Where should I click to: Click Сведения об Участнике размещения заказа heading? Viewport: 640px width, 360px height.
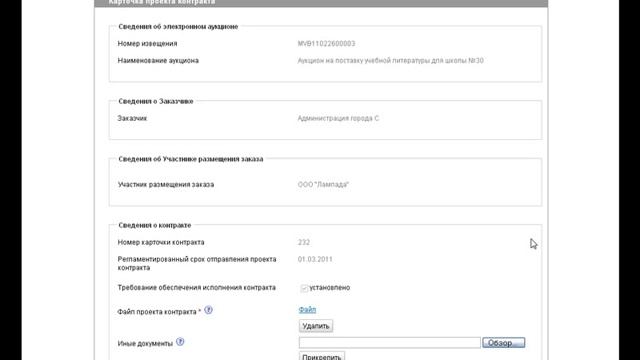coord(191,159)
